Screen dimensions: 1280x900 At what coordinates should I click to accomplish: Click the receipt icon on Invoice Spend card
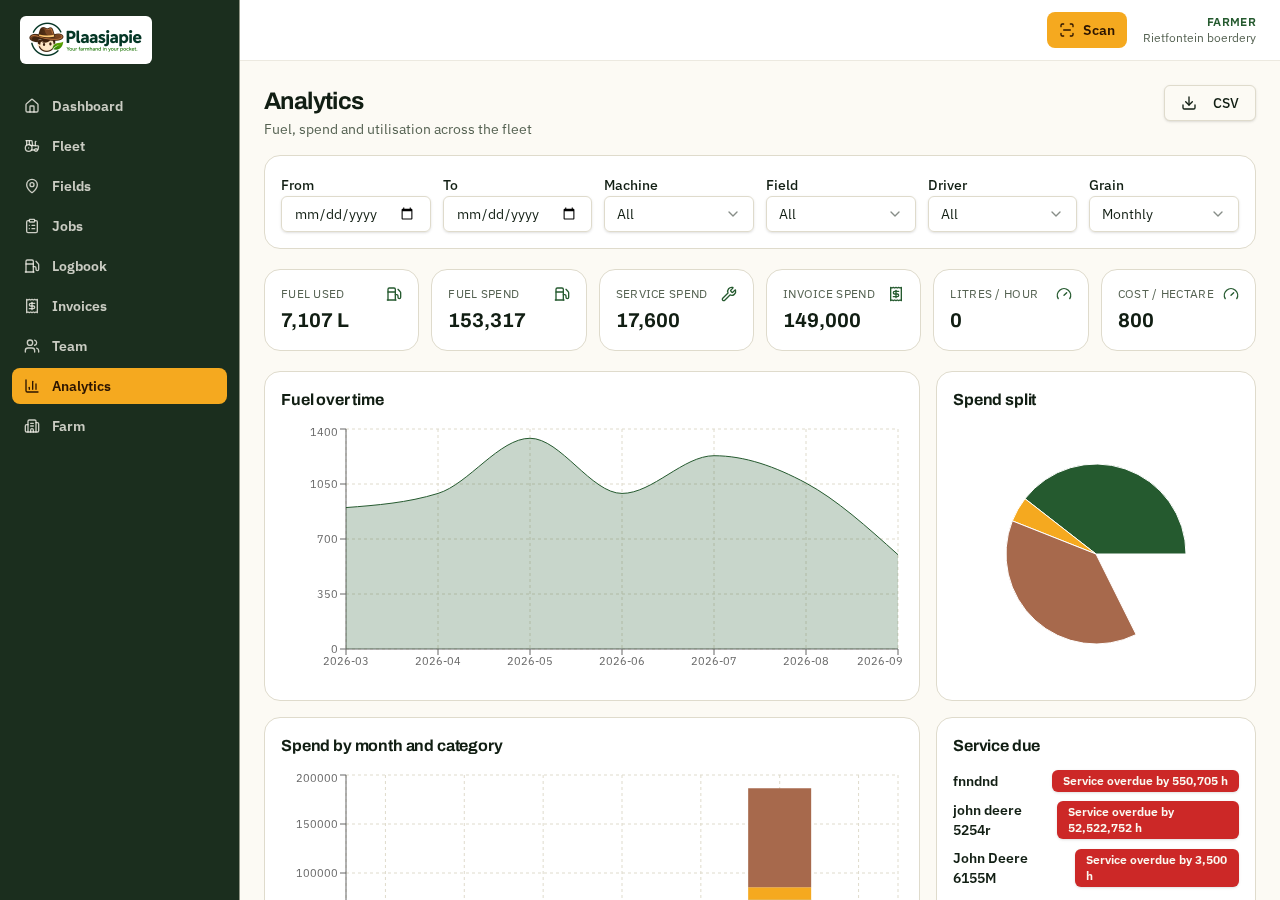pos(896,294)
